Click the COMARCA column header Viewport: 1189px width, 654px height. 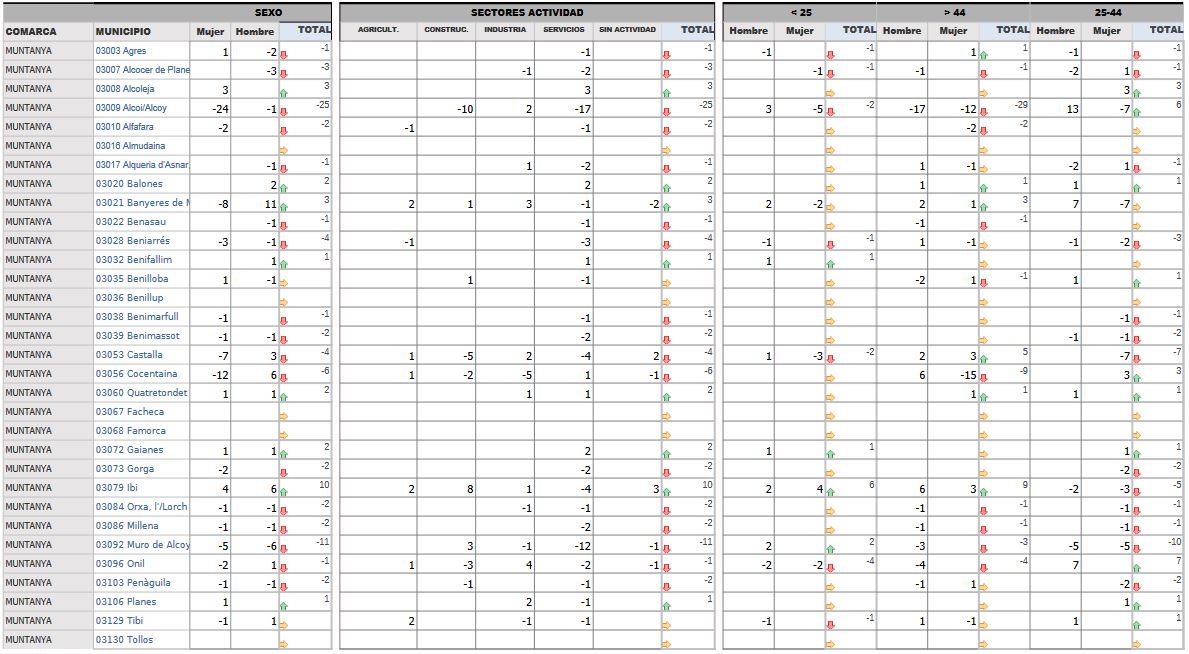pyautogui.click(x=31, y=31)
